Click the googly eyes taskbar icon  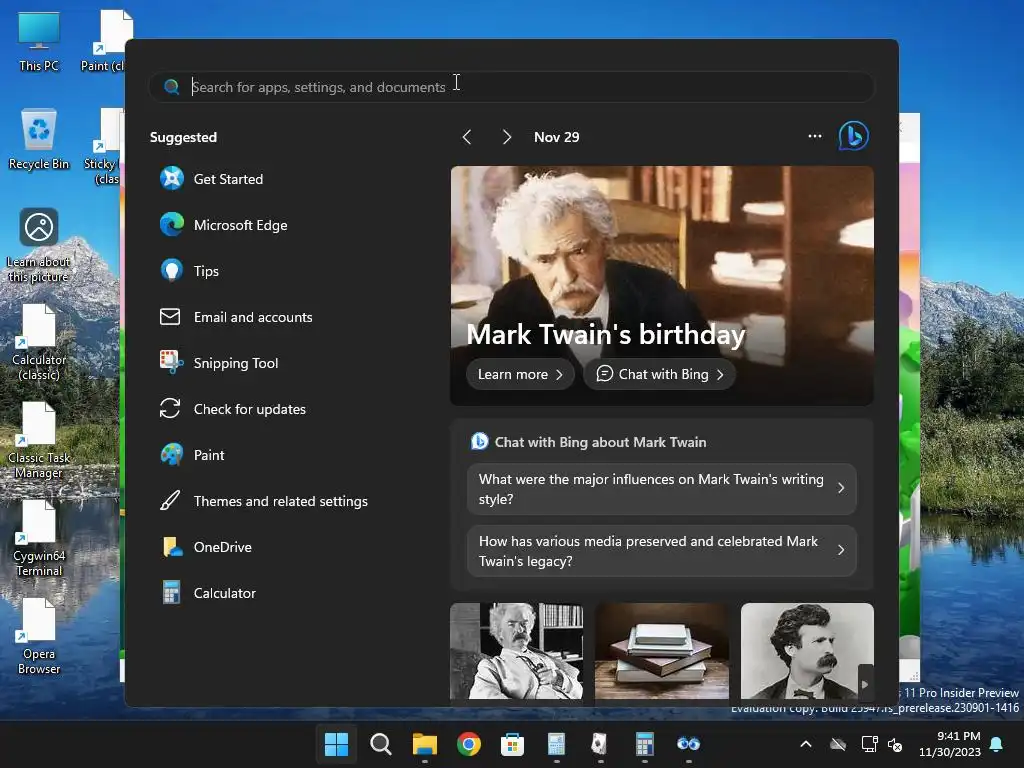pyautogui.click(x=688, y=744)
